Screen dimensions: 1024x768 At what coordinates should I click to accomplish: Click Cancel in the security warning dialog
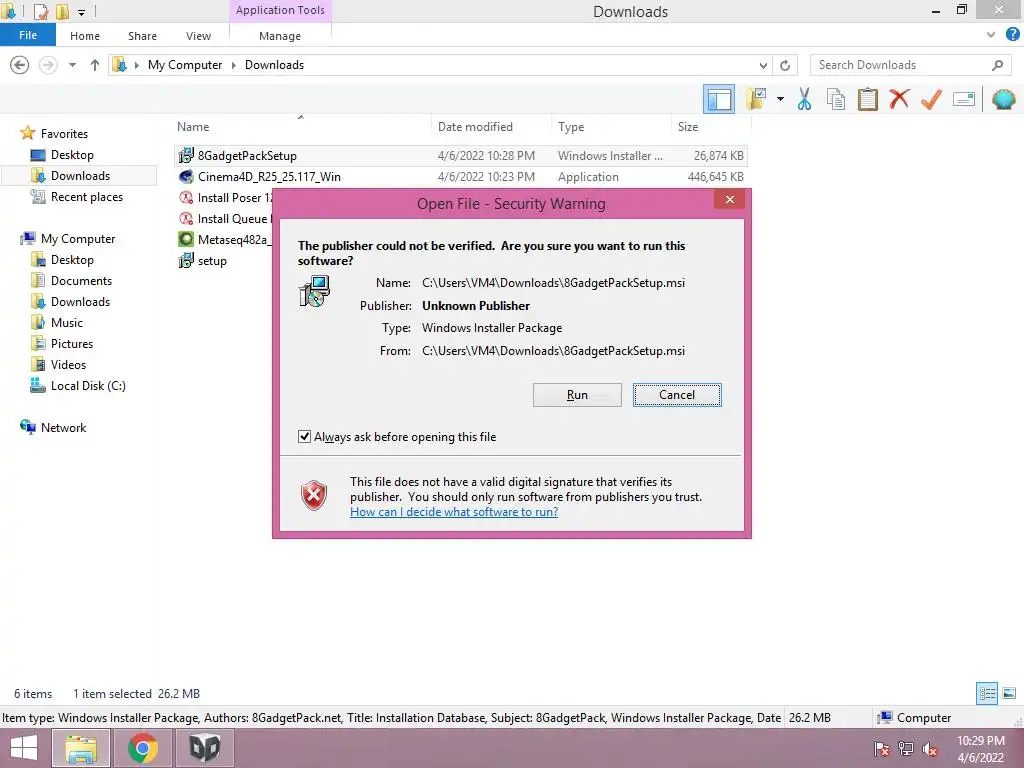click(x=677, y=395)
